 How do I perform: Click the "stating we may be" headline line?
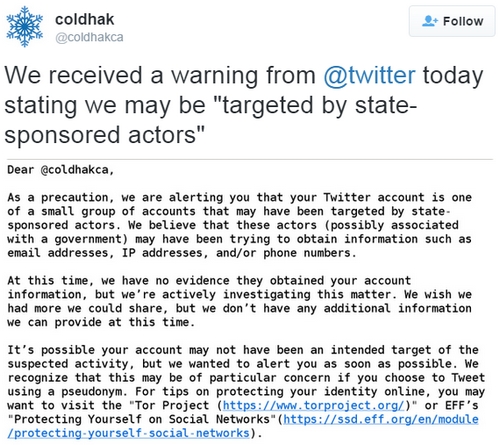tap(211, 106)
